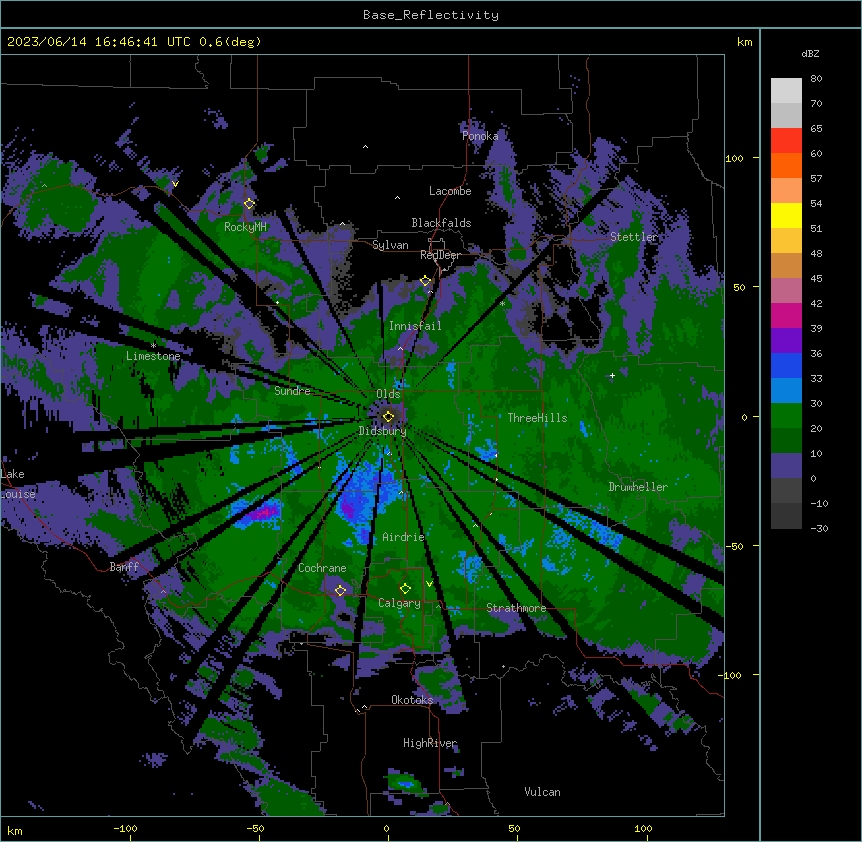862x842 pixels.
Task: Click the yellow diamond marker above RockyMH
Action: coord(249,204)
